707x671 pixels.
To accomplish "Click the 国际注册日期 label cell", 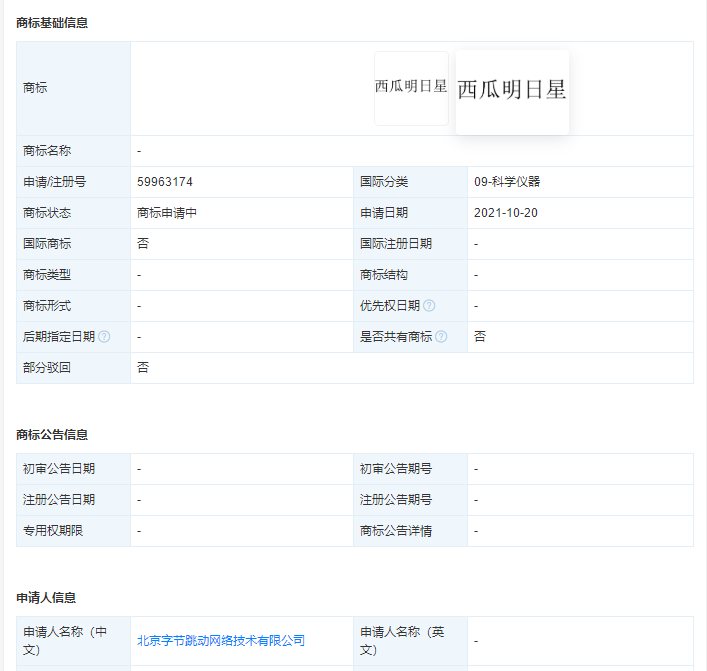I will (x=410, y=244).
